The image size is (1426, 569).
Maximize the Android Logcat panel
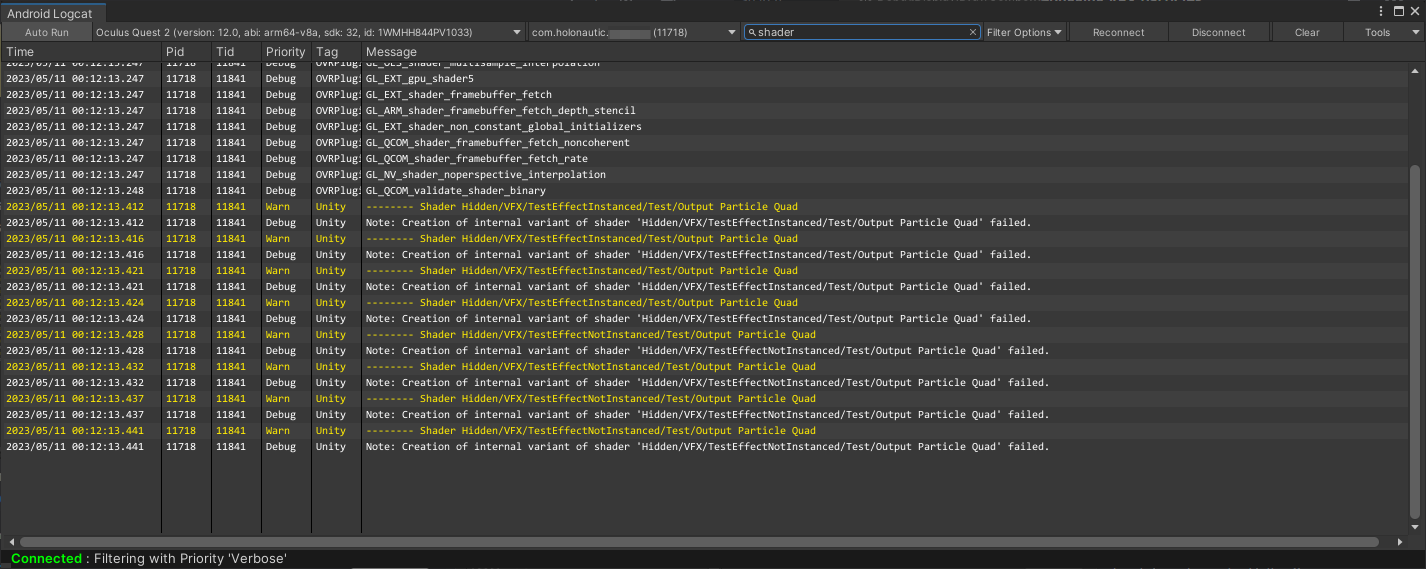click(1398, 11)
